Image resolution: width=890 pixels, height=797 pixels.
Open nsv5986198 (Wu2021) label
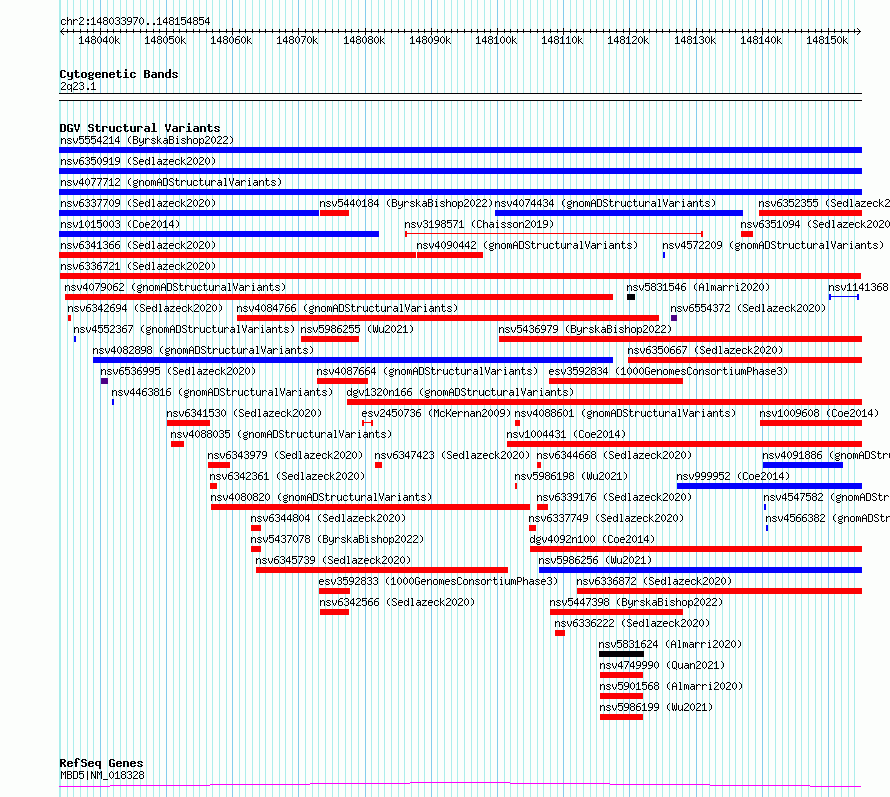(x=571, y=476)
